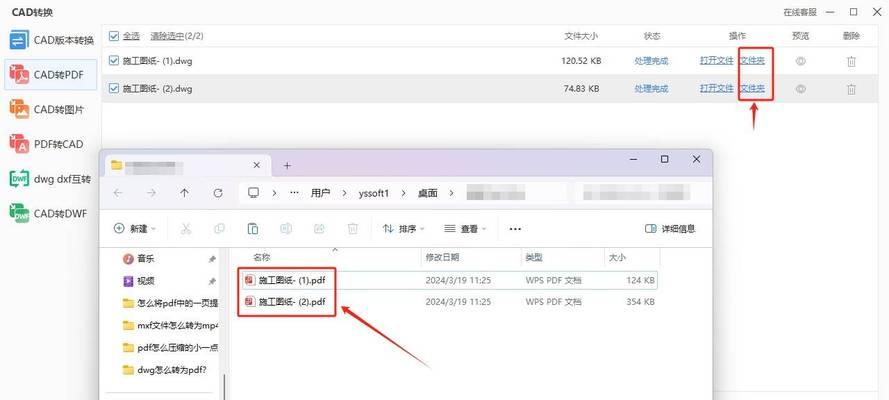The image size is (889, 400).
Task: Click 用户 in the address path
Action: [320, 193]
